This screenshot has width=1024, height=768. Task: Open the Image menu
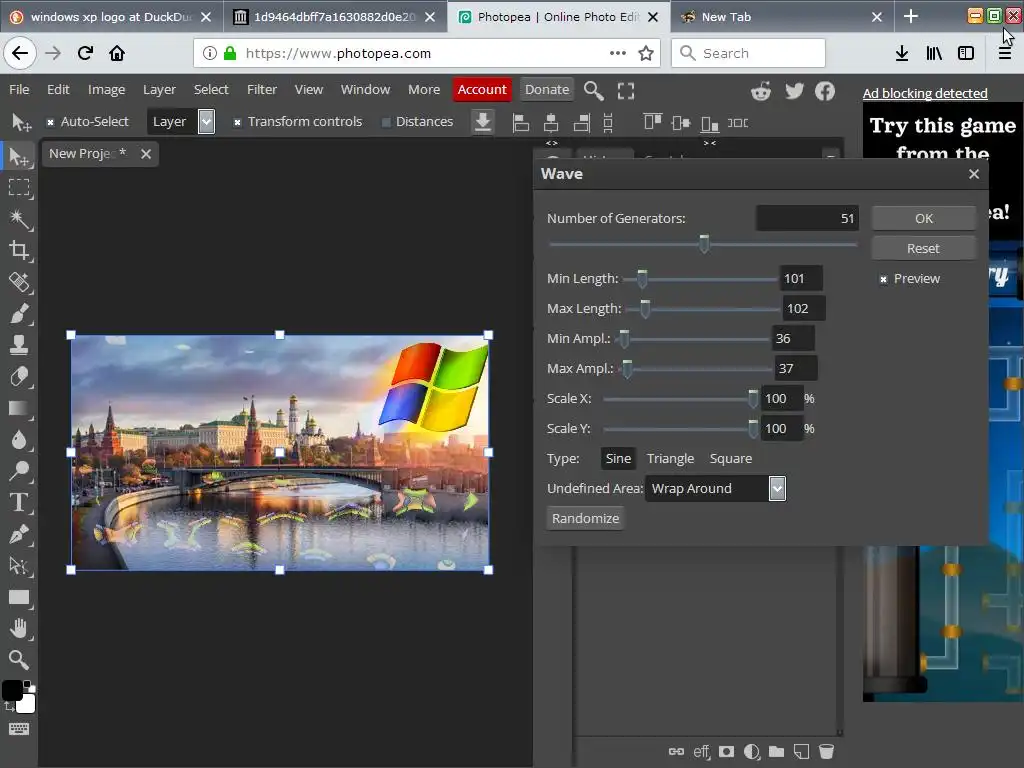coord(106,89)
